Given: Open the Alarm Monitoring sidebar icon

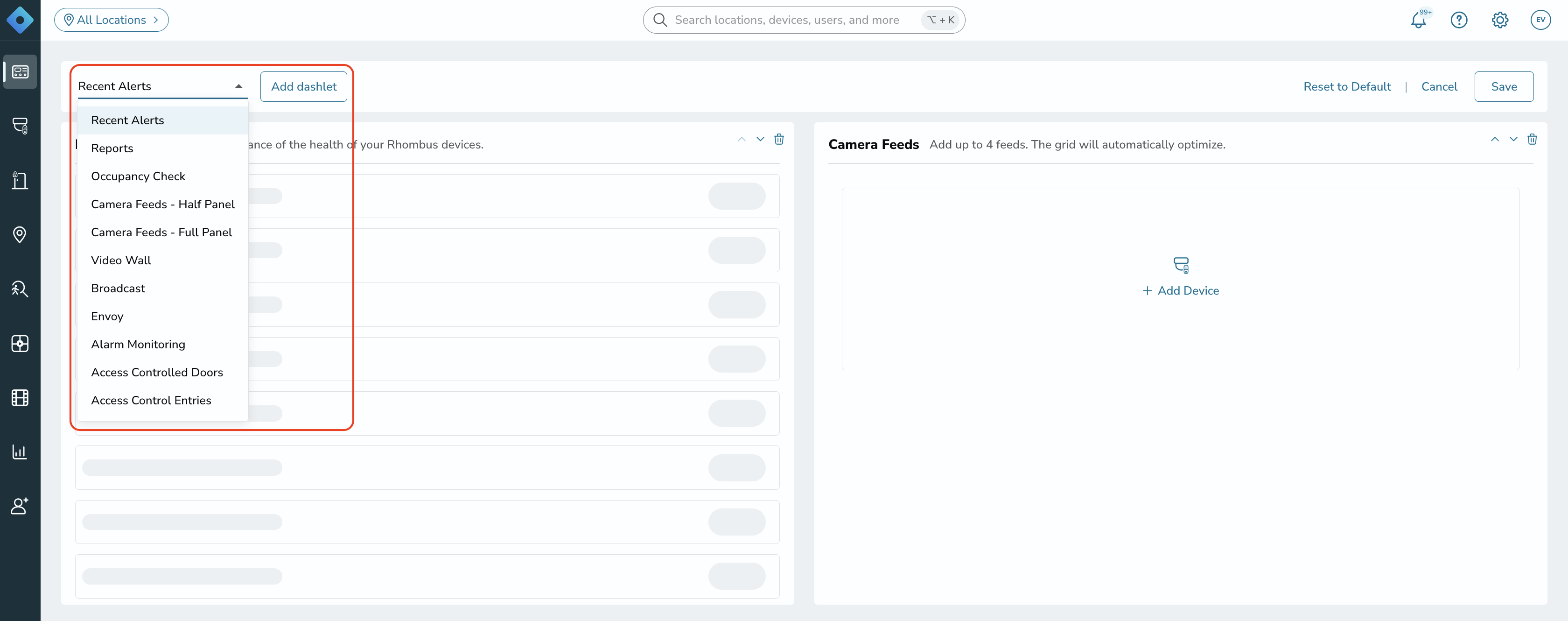Looking at the screenshot, I should [x=20, y=343].
